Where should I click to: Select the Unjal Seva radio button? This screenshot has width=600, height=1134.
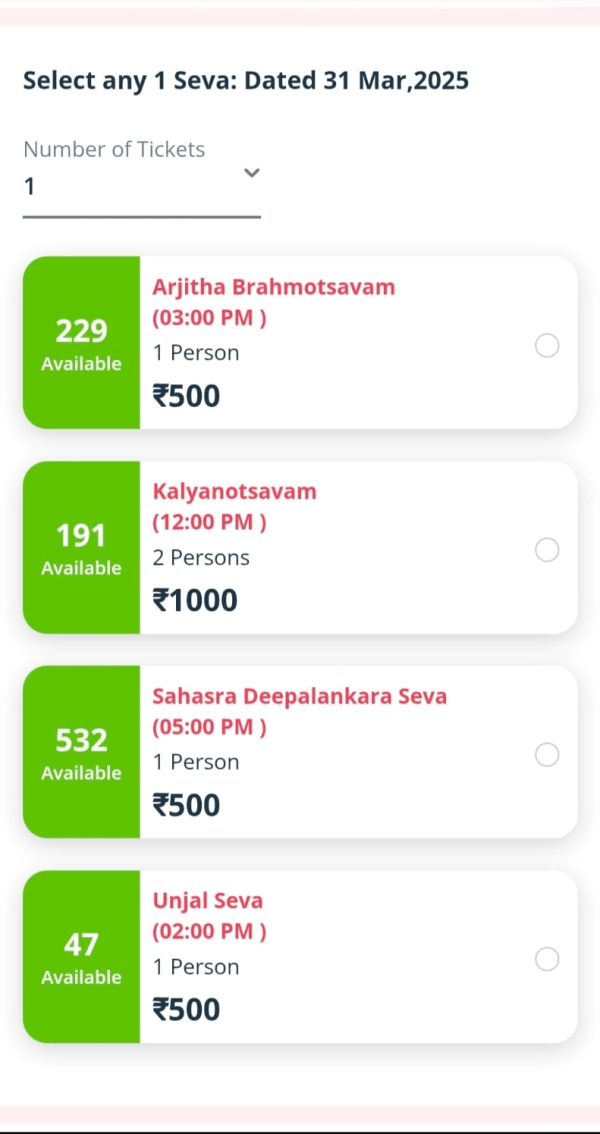tap(547, 959)
